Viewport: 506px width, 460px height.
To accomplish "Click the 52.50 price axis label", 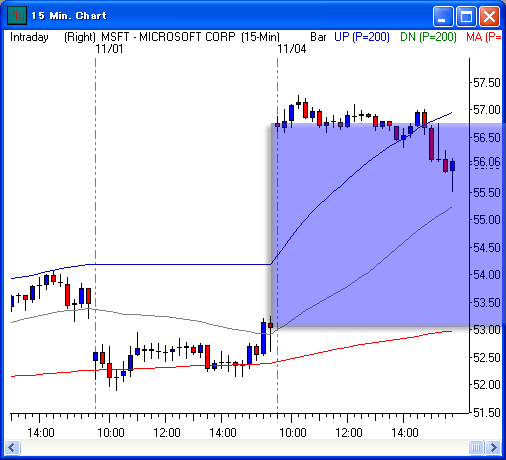I will pyautogui.click(x=487, y=357).
